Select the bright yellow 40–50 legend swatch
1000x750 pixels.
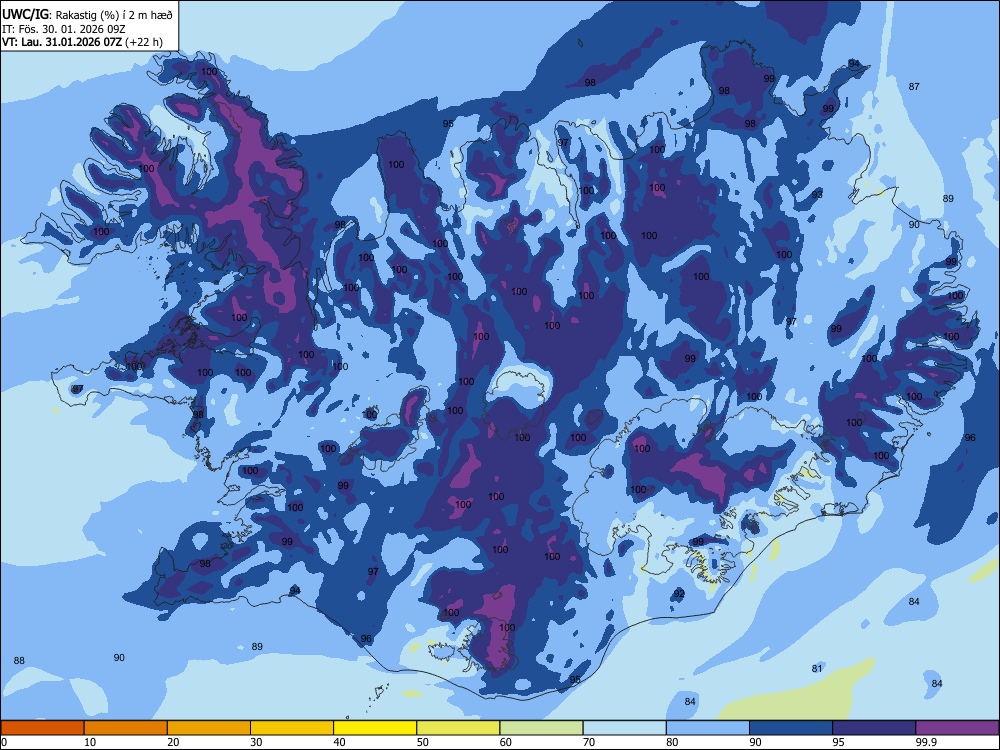pyautogui.click(x=375, y=728)
